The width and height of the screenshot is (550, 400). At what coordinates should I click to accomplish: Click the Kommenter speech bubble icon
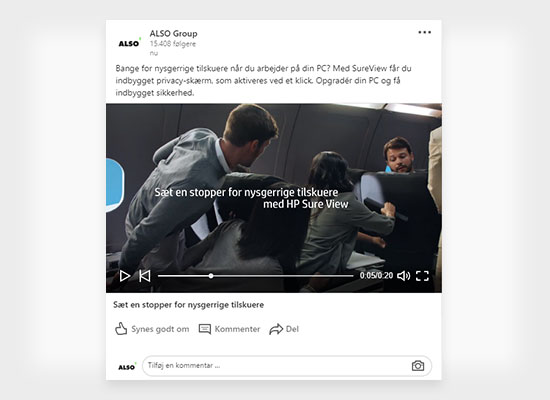[205, 329]
